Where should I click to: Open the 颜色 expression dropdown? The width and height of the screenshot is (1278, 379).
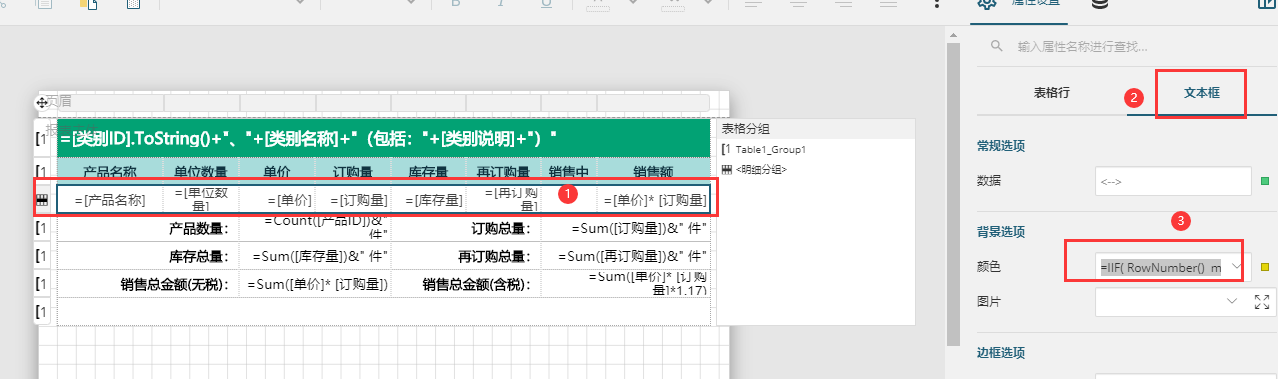1238,267
